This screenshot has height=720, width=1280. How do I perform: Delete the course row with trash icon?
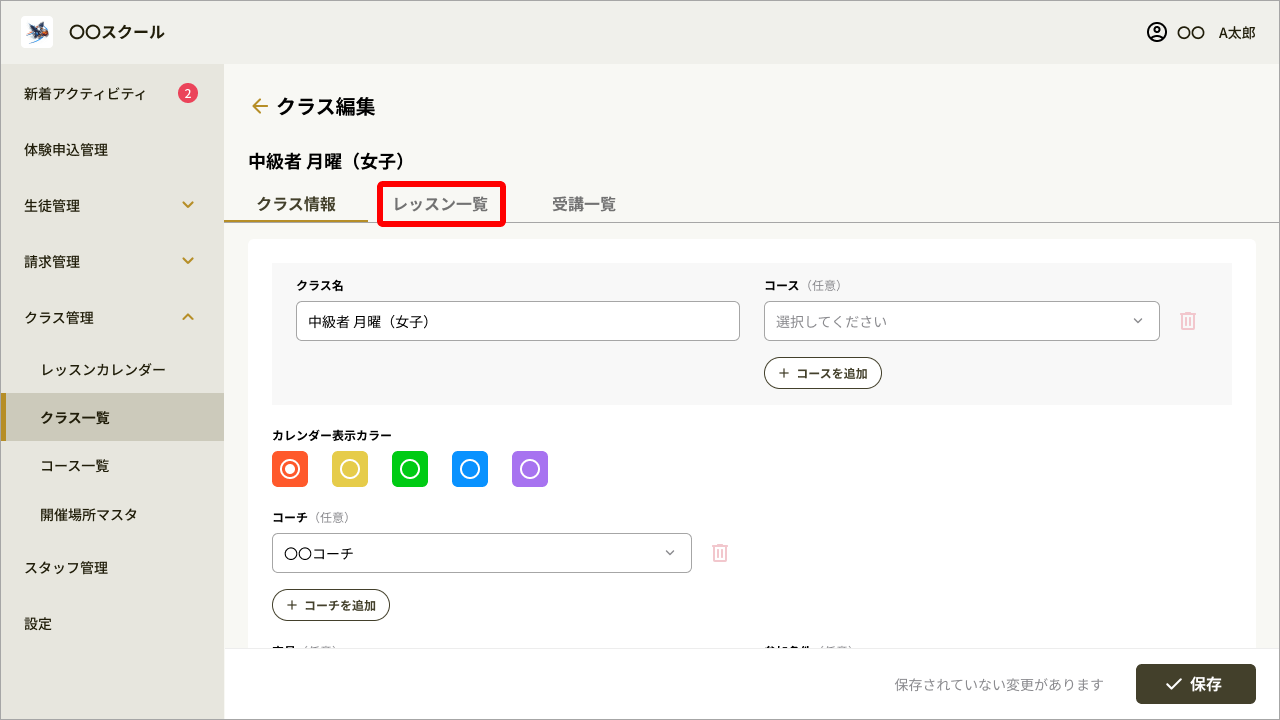coord(1188,321)
